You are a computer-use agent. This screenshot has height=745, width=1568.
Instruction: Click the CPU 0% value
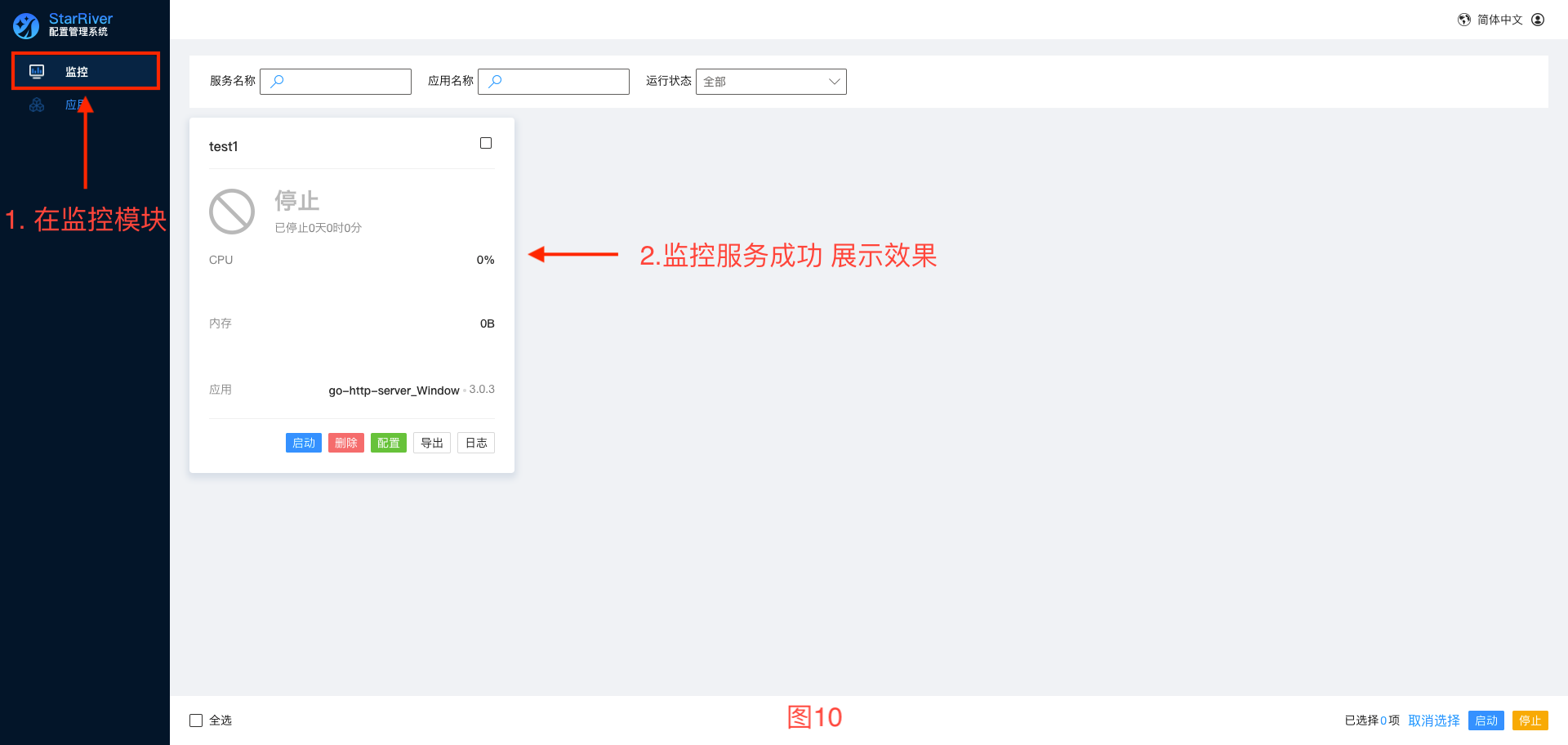click(x=485, y=260)
